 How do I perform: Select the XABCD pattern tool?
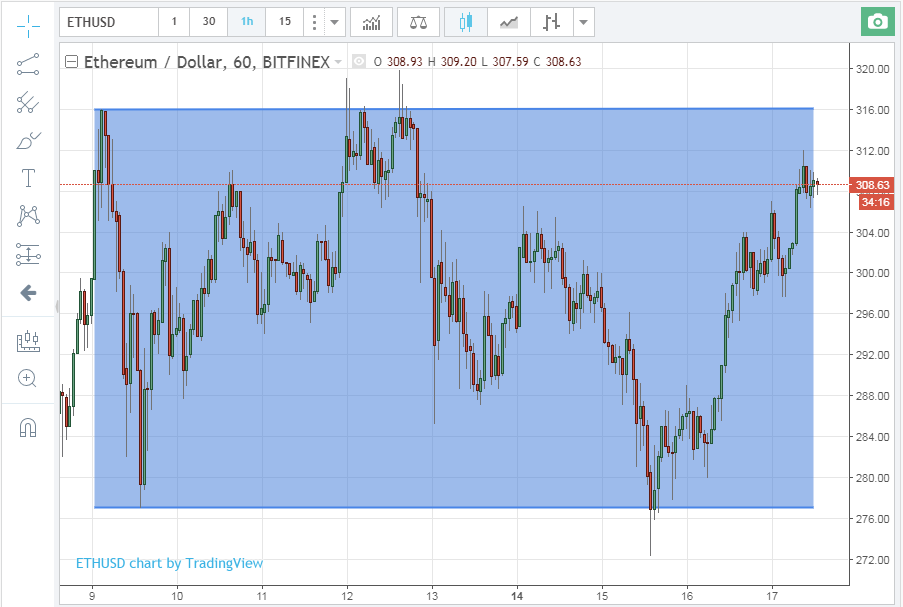pyautogui.click(x=28, y=215)
